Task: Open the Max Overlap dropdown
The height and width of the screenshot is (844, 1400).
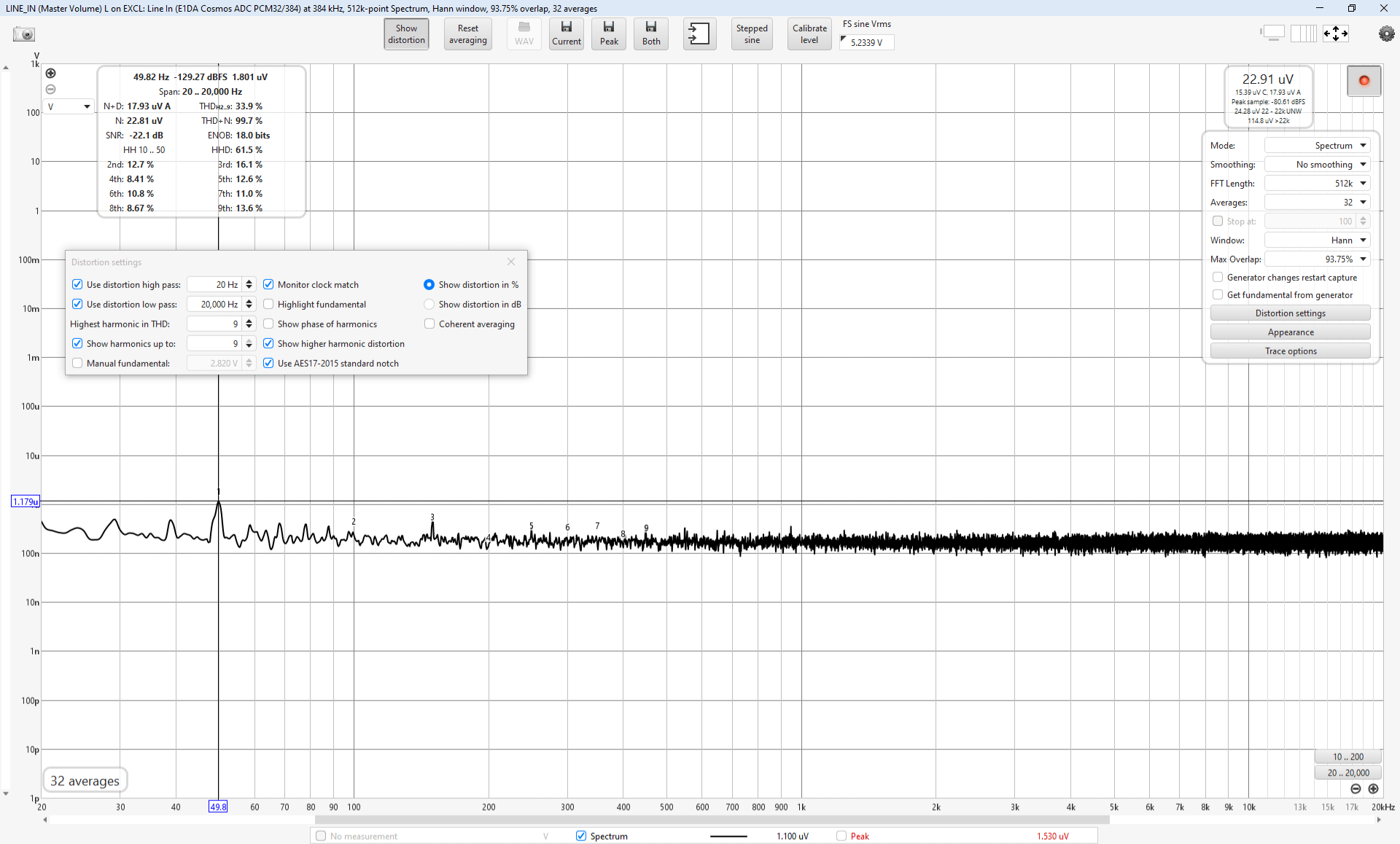Action: (x=1317, y=259)
